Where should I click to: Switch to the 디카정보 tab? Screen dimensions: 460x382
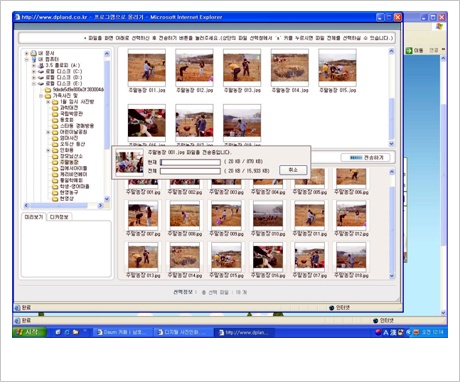coord(59,217)
